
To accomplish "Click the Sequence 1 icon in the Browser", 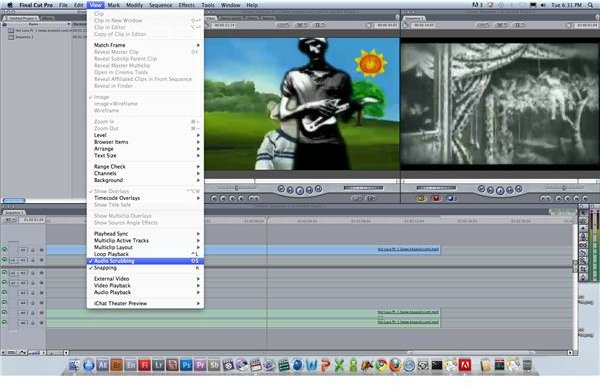I will click(x=11, y=37).
